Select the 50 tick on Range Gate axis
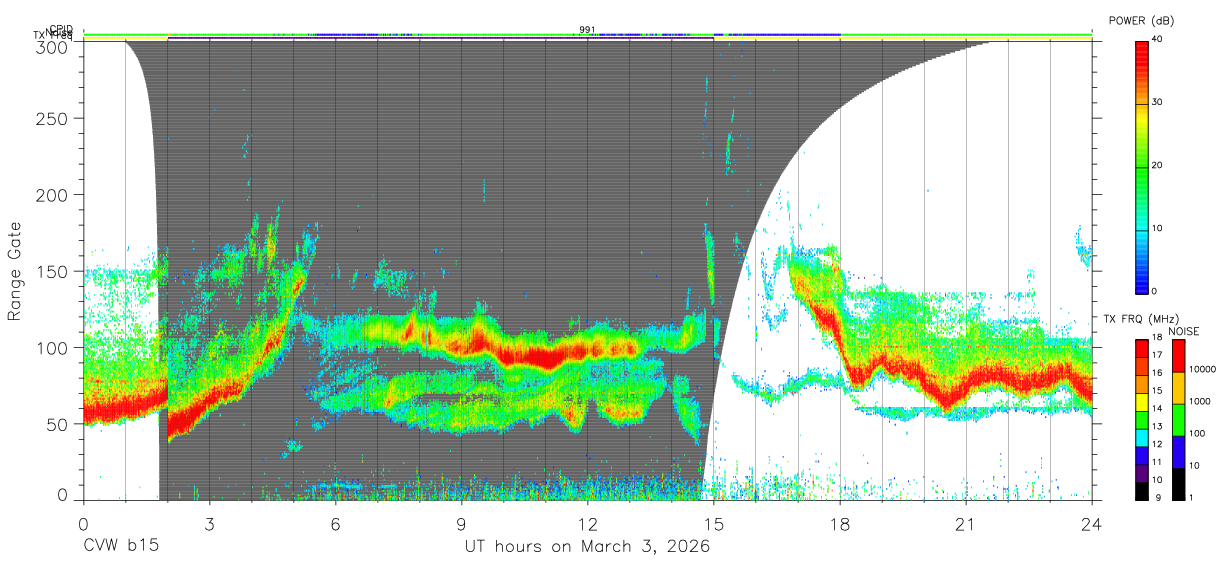The height and width of the screenshot is (567, 1228). 58,424
